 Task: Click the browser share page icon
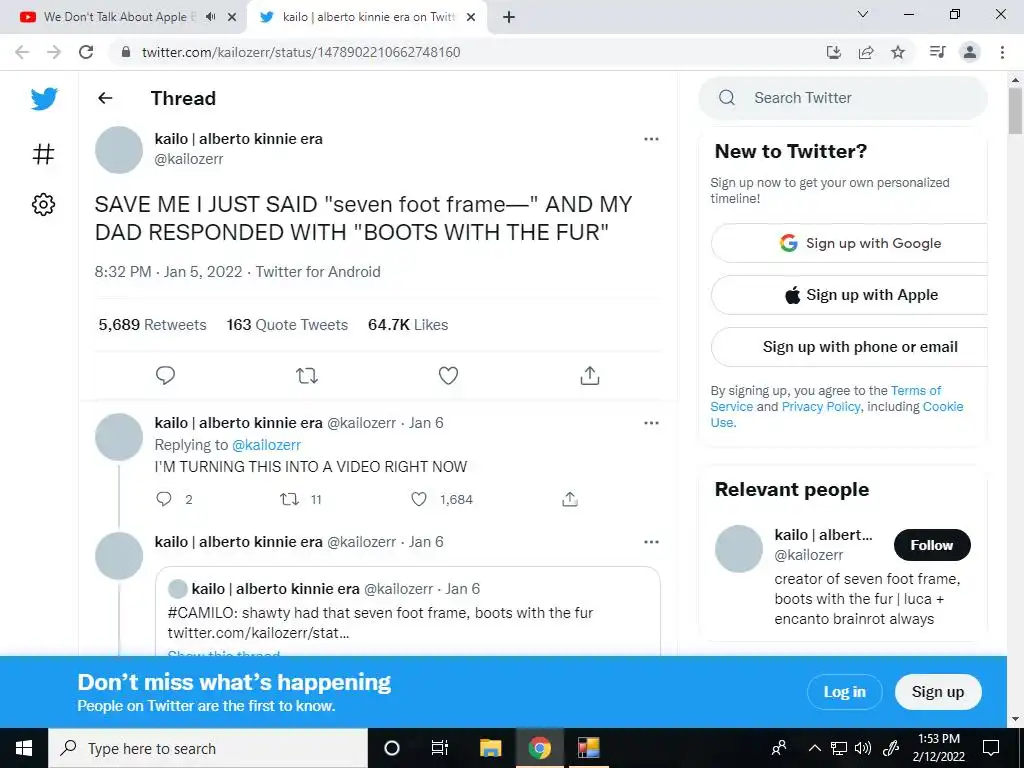866,52
